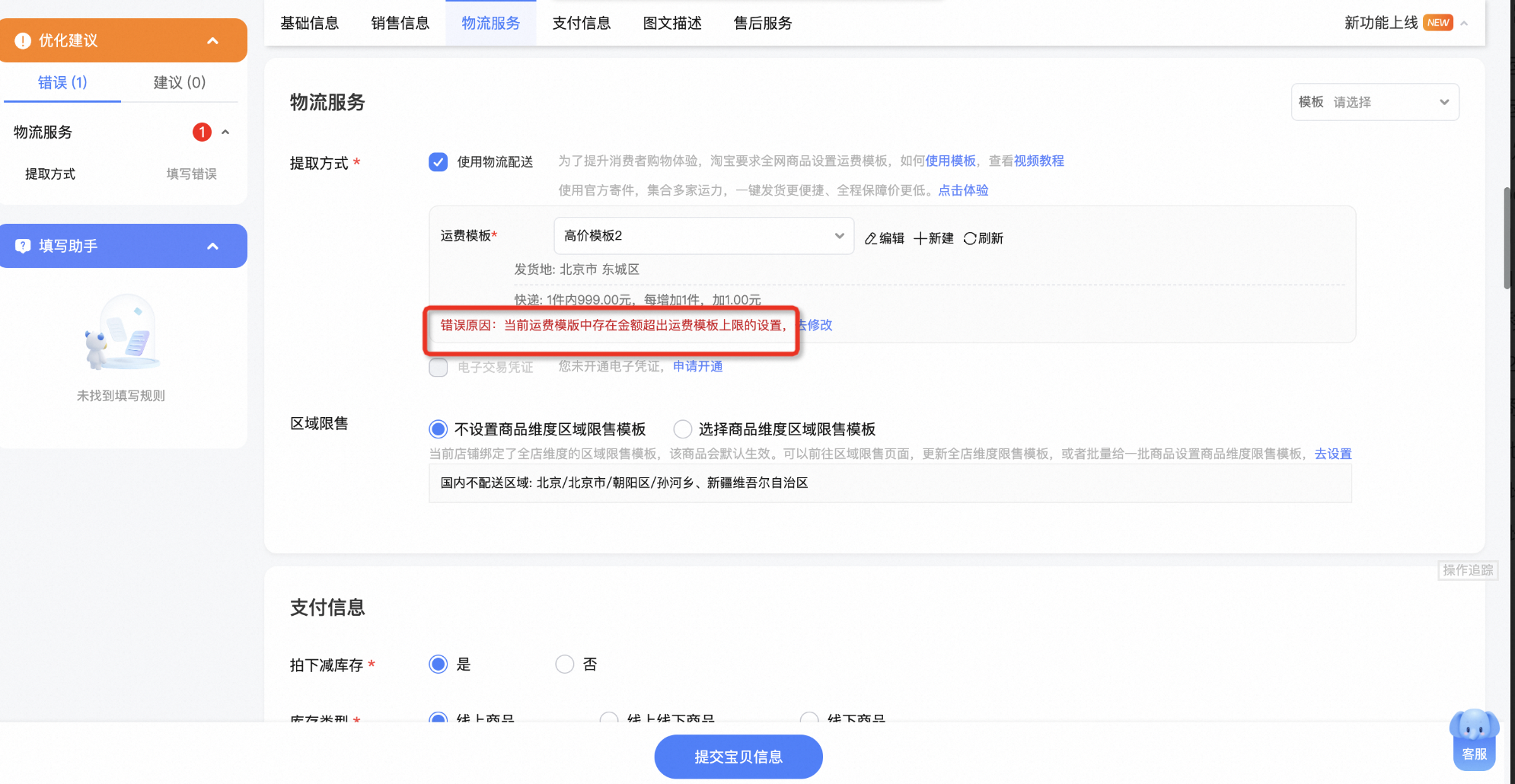1515x784 pixels.
Task: Go to the 图文描述 tab
Action: [x=672, y=23]
